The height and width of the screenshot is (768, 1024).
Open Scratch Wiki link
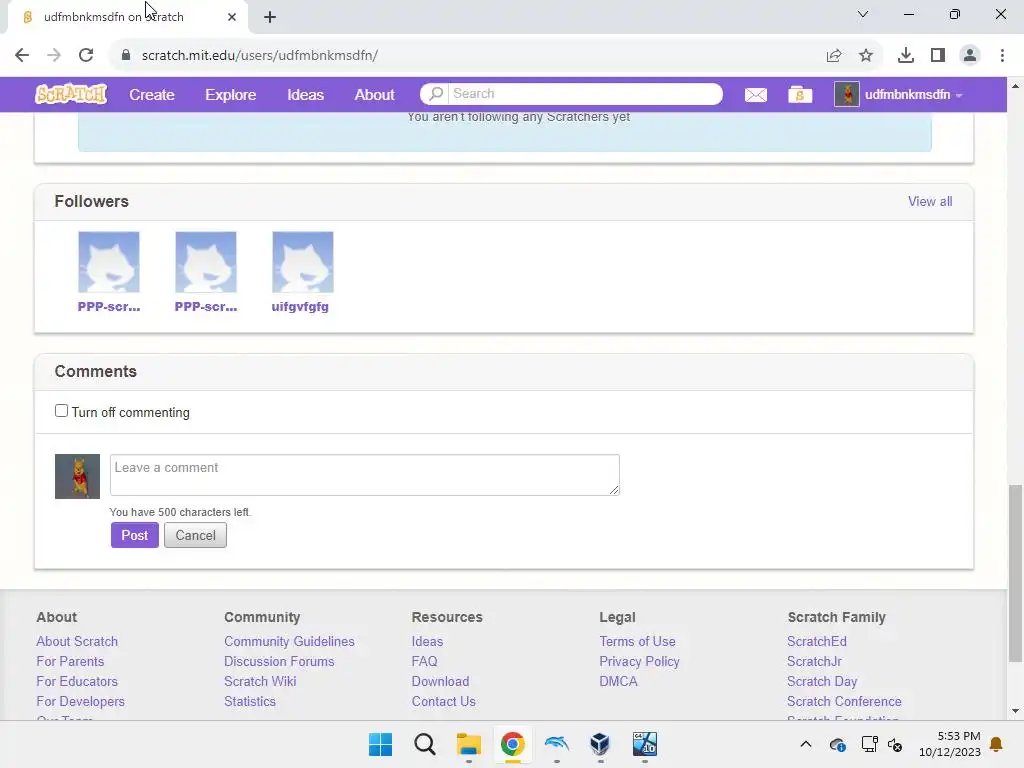tap(260, 681)
